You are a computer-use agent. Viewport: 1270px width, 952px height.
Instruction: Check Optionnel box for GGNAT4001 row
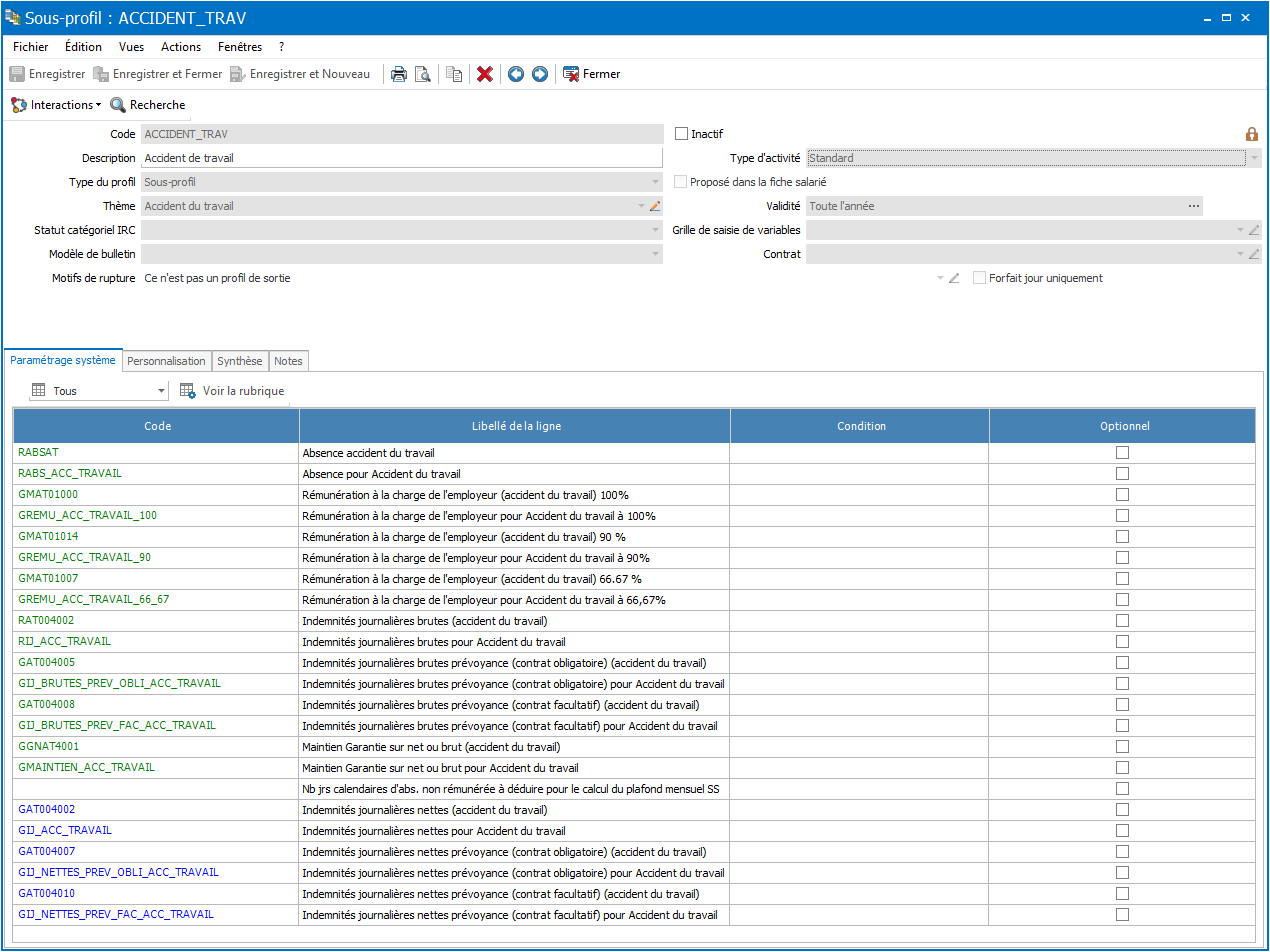(x=1122, y=747)
